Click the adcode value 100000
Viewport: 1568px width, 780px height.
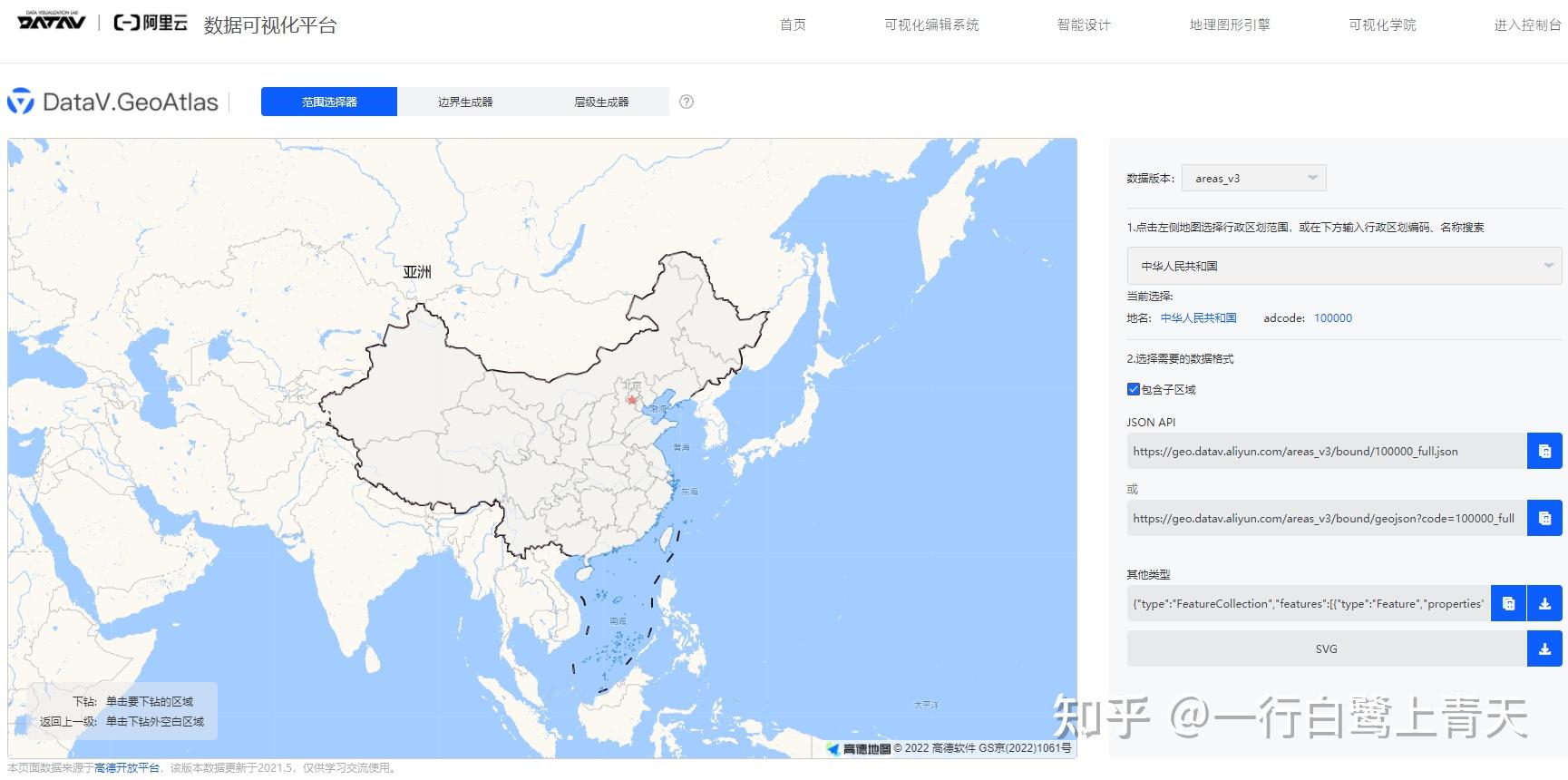coord(1333,317)
